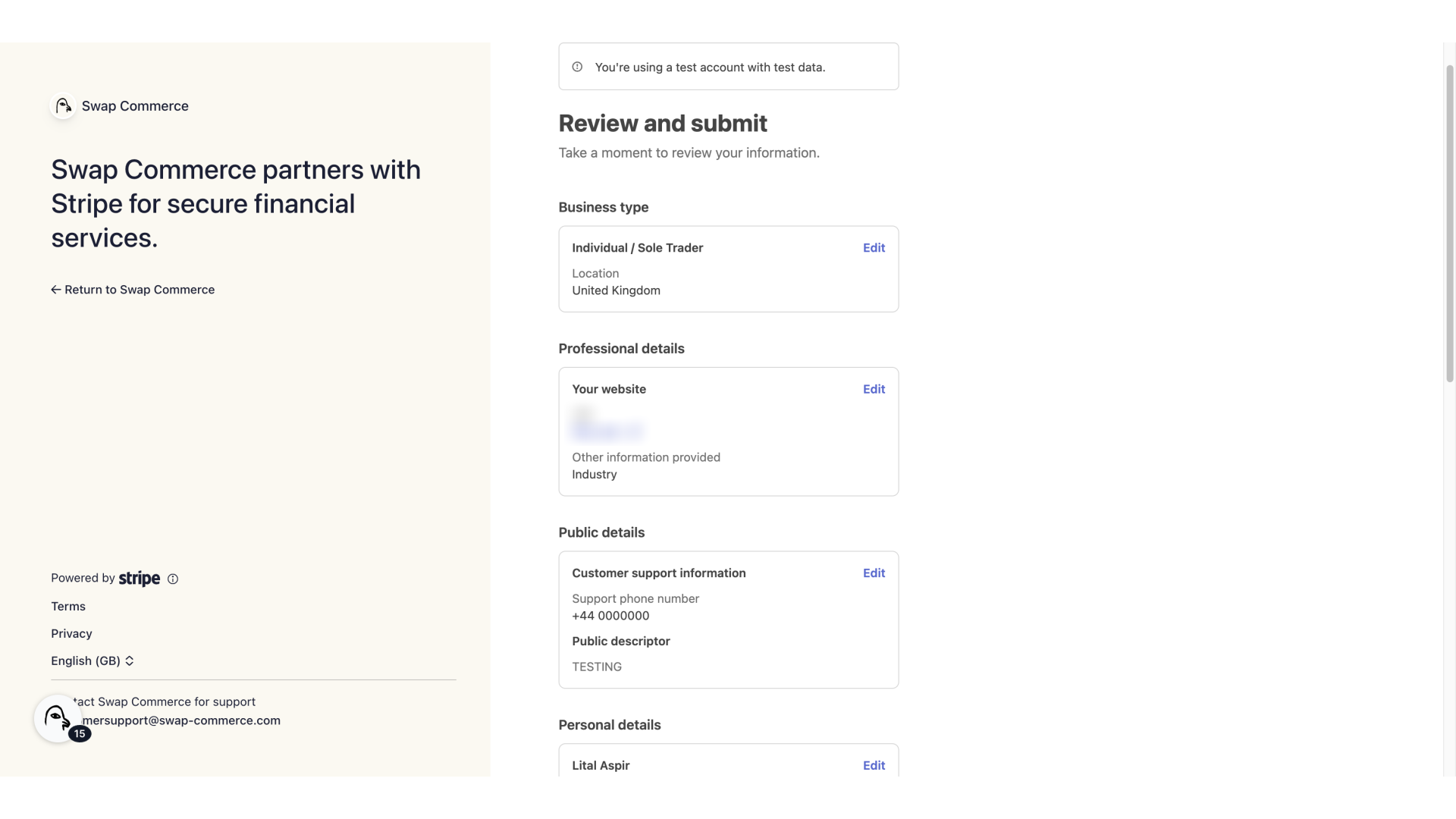The height and width of the screenshot is (819, 1456).
Task: Click the 'Swap Commerce' brand name
Action: click(x=135, y=106)
